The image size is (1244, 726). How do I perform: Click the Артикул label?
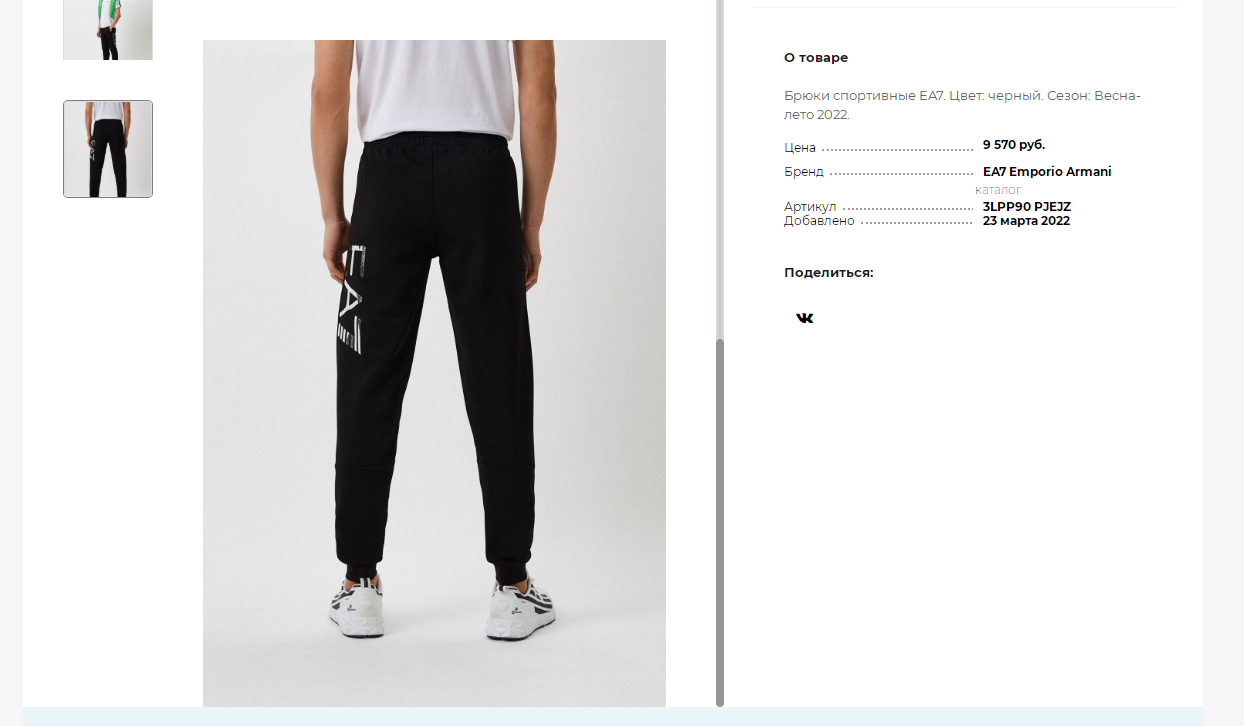coord(810,207)
